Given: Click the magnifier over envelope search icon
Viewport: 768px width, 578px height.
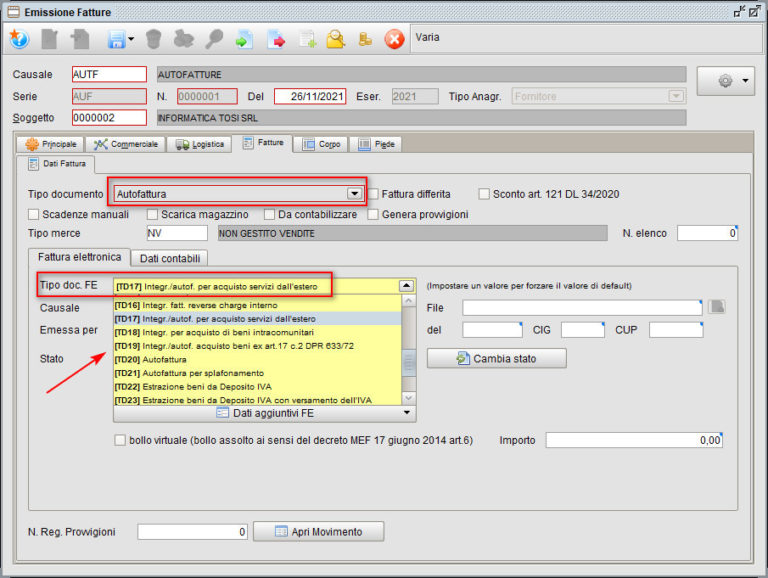Looking at the screenshot, I should pyautogui.click(x=336, y=40).
